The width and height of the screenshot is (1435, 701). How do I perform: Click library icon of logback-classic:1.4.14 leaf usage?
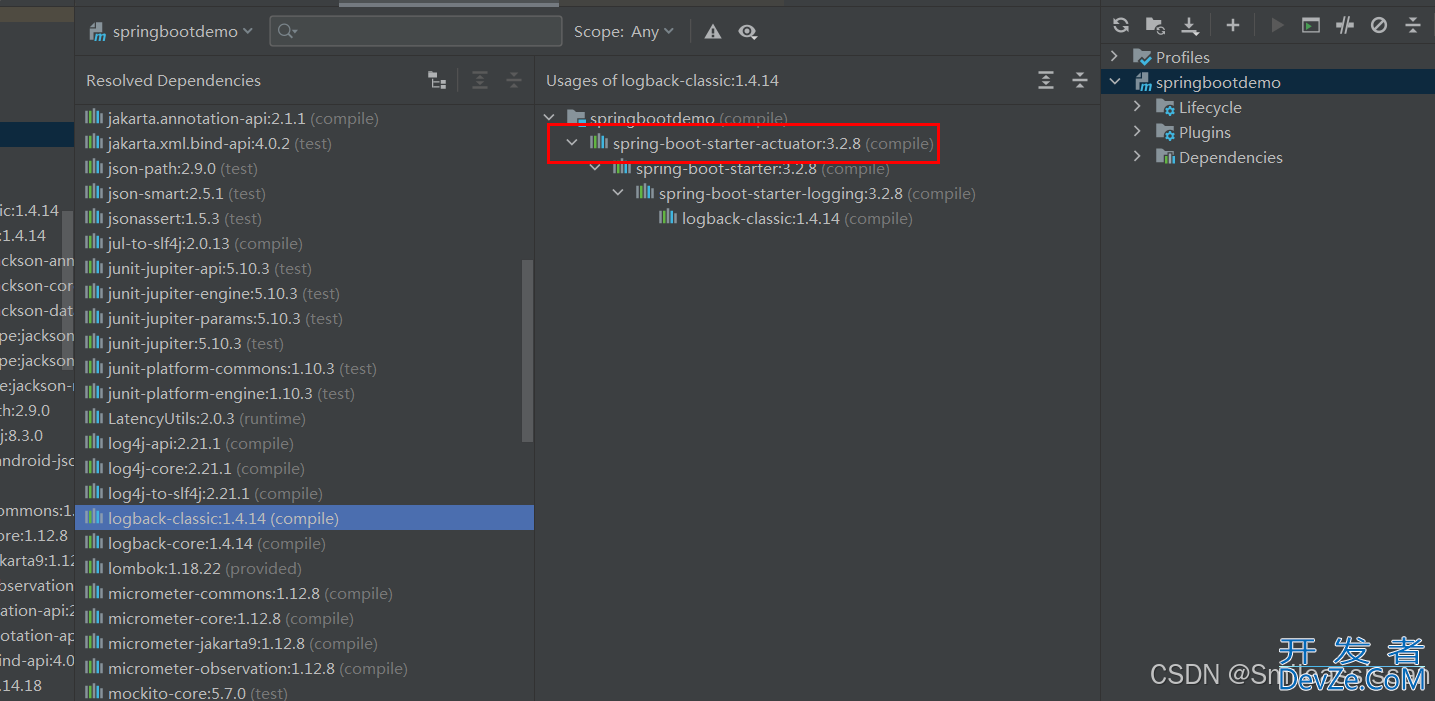pyautogui.click(x=668, y=217)
